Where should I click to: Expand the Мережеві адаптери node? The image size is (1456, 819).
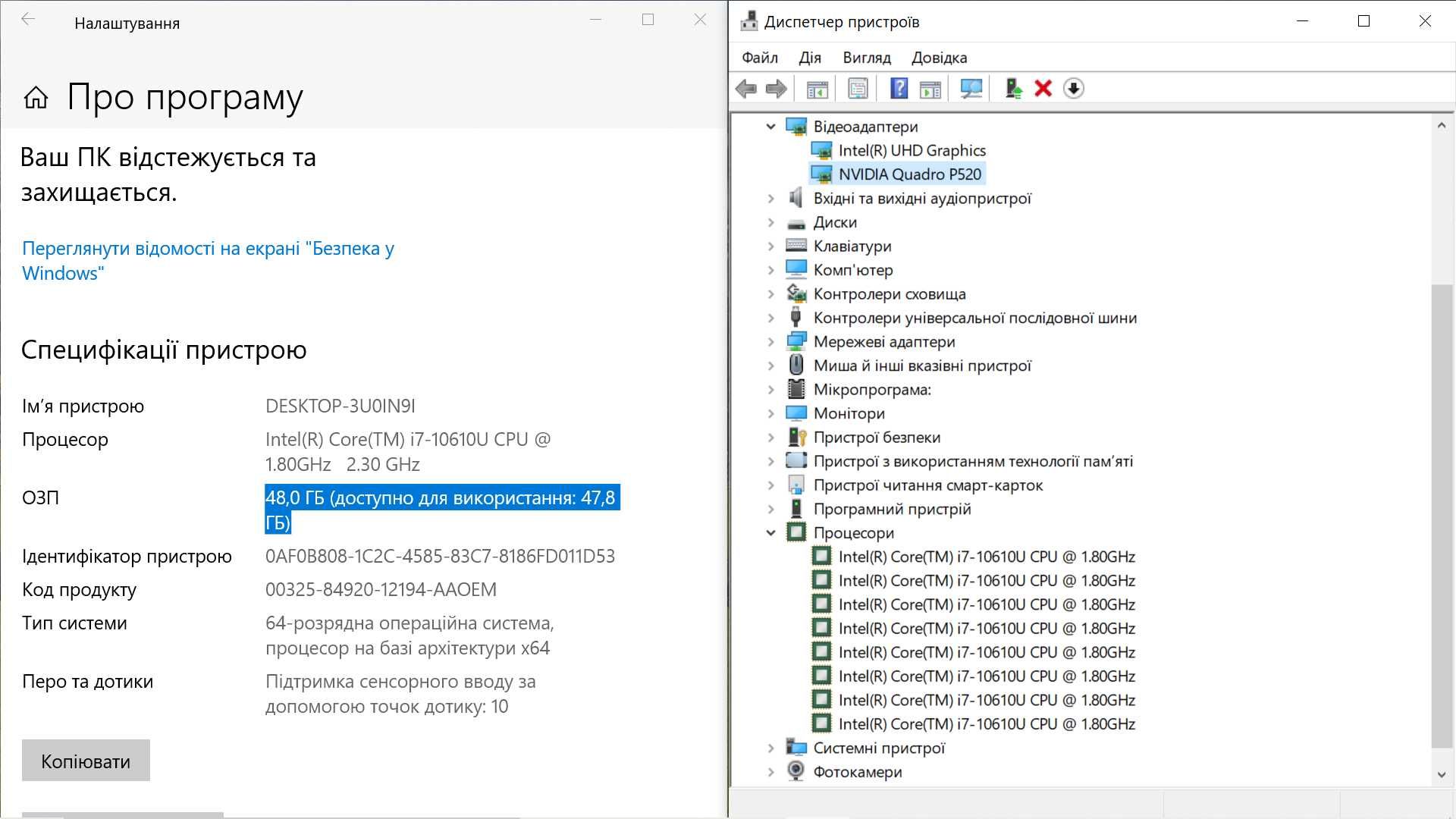click(x=770, y=342)
